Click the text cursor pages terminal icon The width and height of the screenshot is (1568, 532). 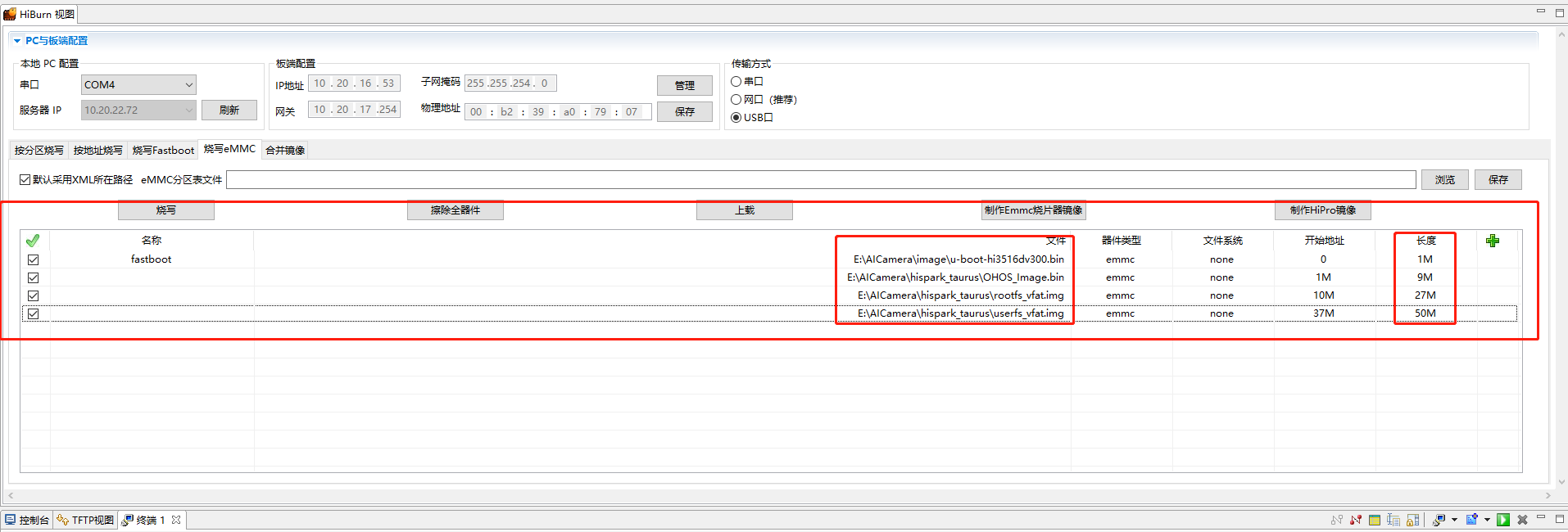point(1394,520)
